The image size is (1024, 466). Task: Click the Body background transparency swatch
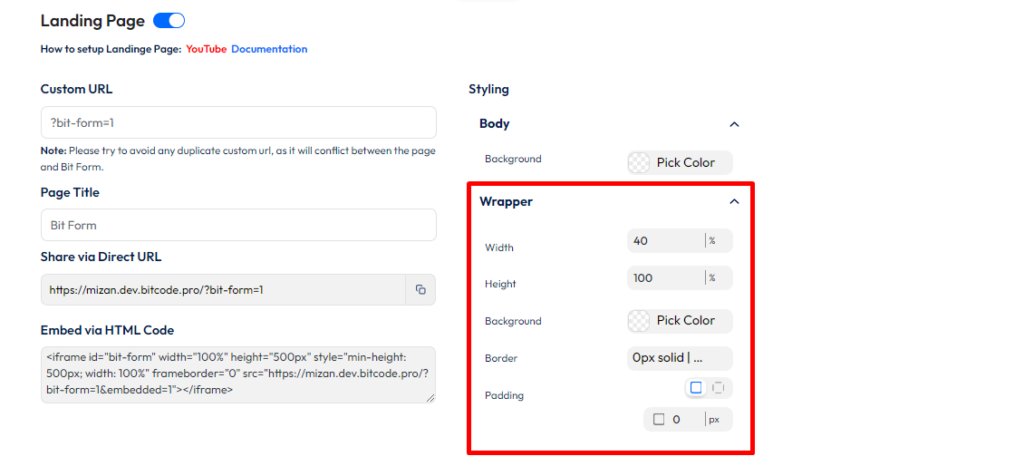click(639, 163)
